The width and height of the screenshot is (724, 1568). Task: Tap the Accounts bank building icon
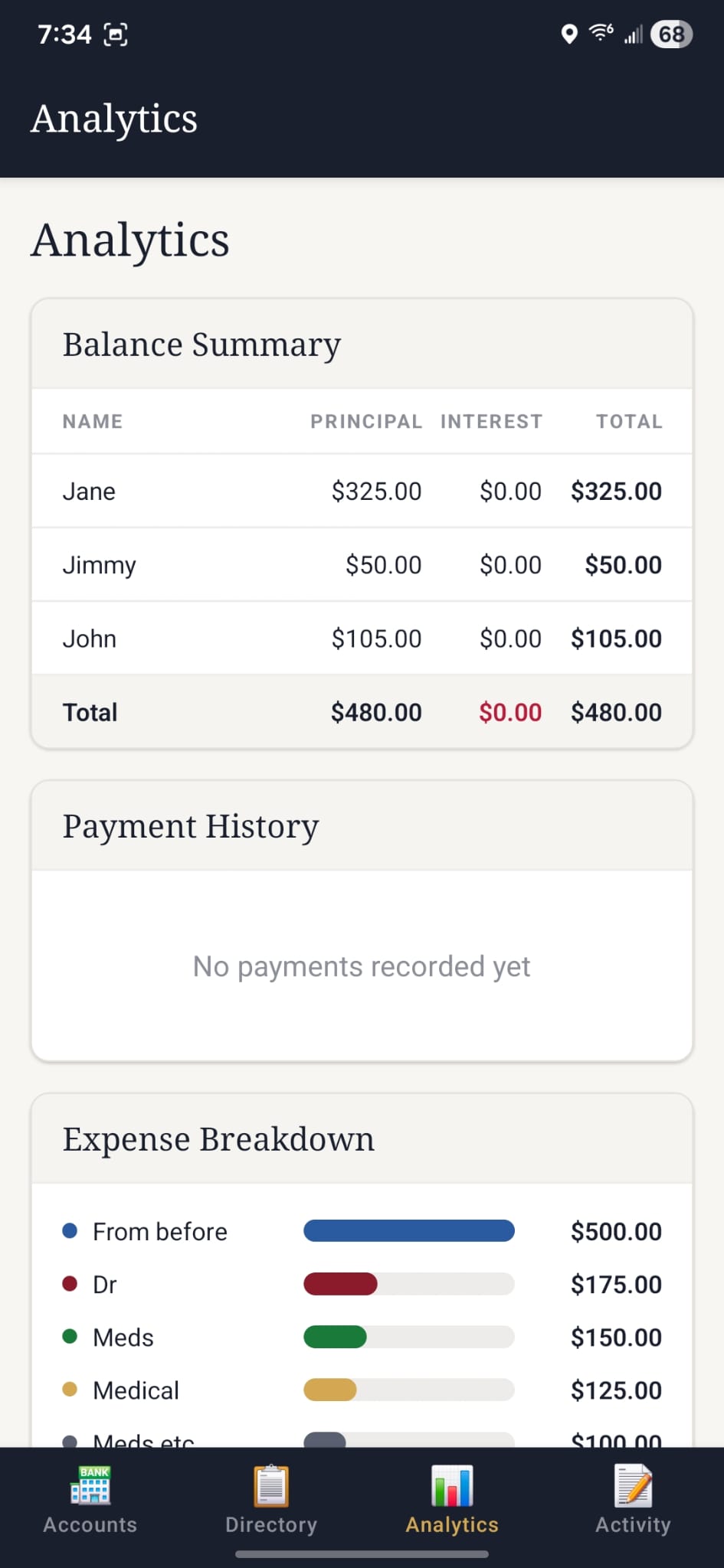click(90, 1486)
